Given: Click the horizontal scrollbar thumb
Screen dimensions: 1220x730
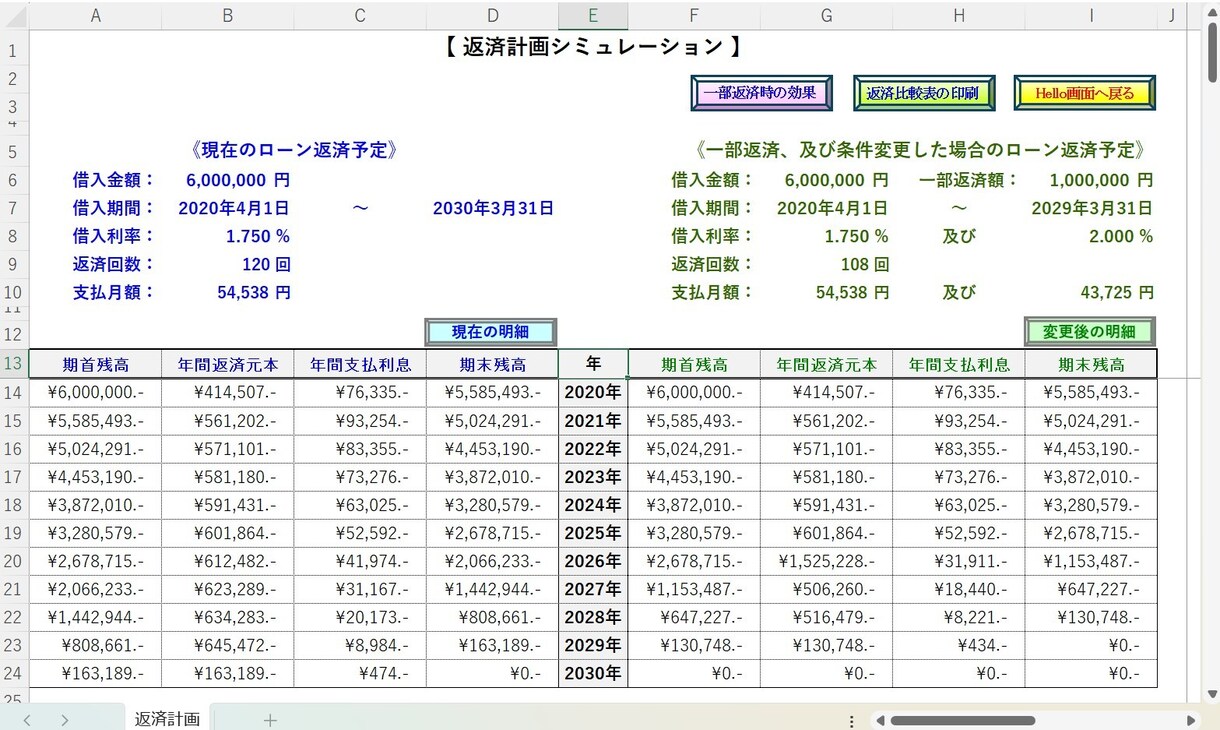Looking at the screenshot, I should pyautogui.click(x=962, y=720).
